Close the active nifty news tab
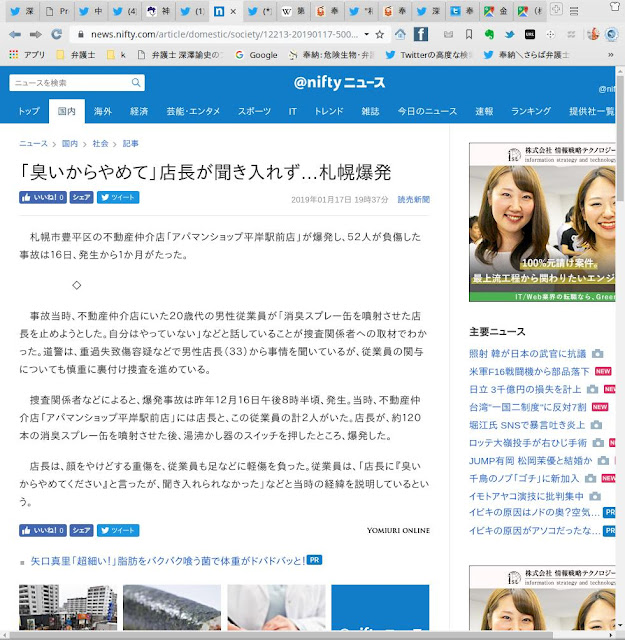625x640 pixels. (x=233, y=12)
